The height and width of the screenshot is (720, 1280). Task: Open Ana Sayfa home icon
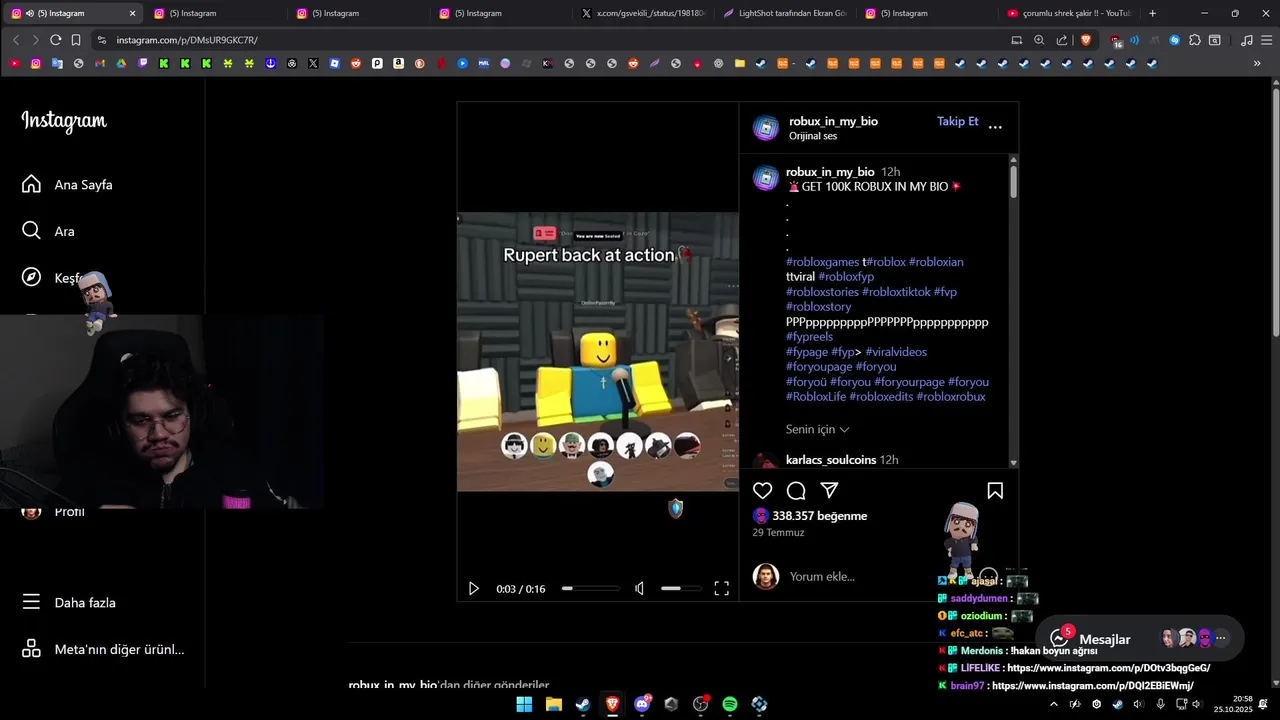[x=31, y=184]
